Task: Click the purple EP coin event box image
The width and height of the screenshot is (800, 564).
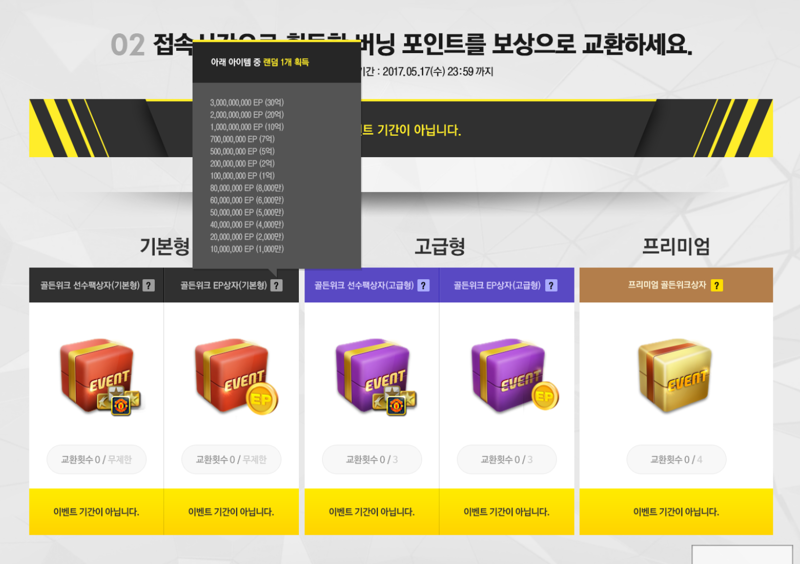Action: 514,376
